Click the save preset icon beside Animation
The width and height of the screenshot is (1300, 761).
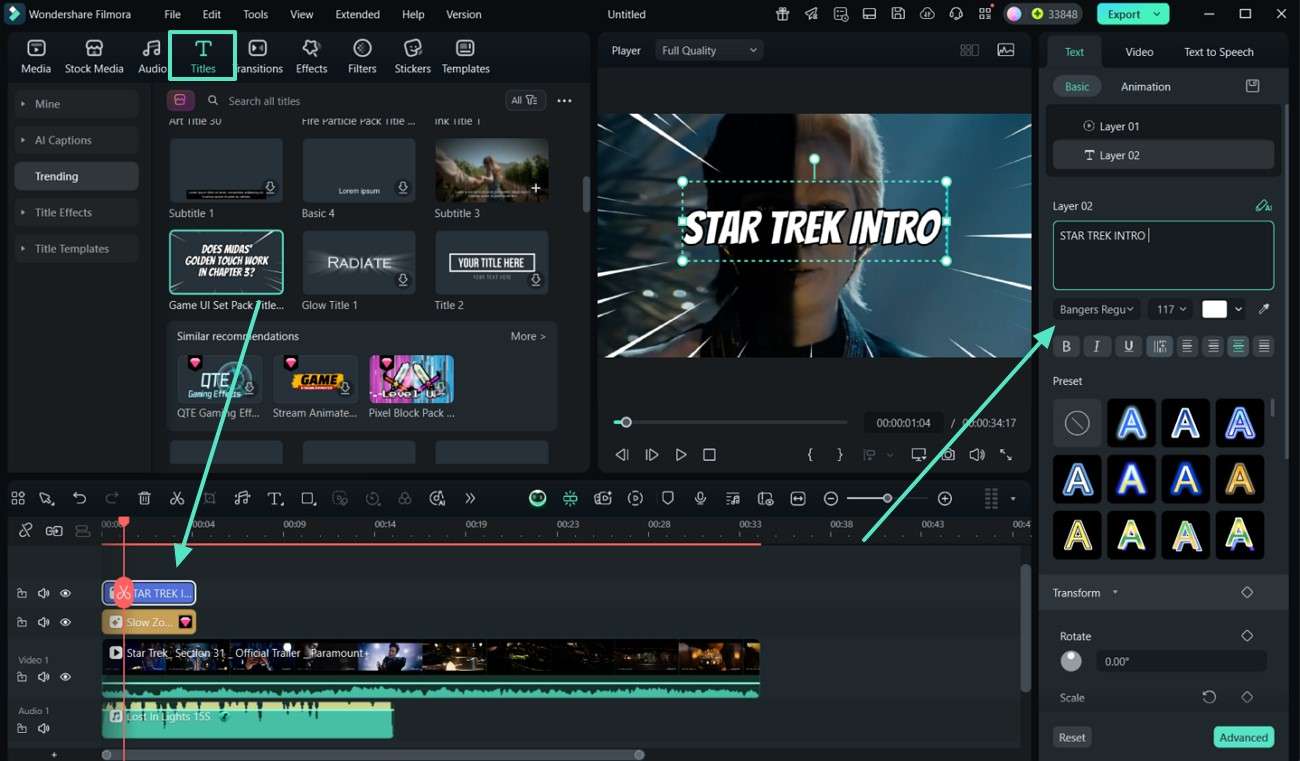[1252, 86]
